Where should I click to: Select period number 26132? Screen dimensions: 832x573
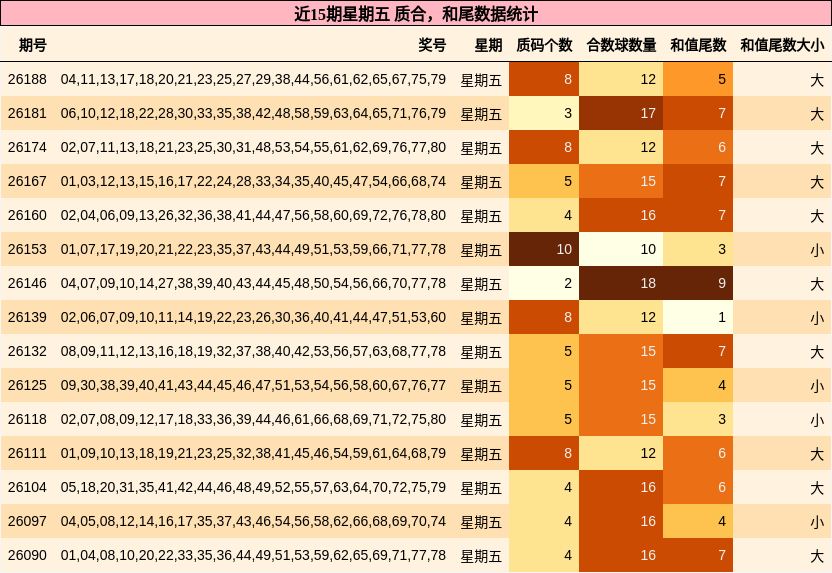[x=27, y=351]
